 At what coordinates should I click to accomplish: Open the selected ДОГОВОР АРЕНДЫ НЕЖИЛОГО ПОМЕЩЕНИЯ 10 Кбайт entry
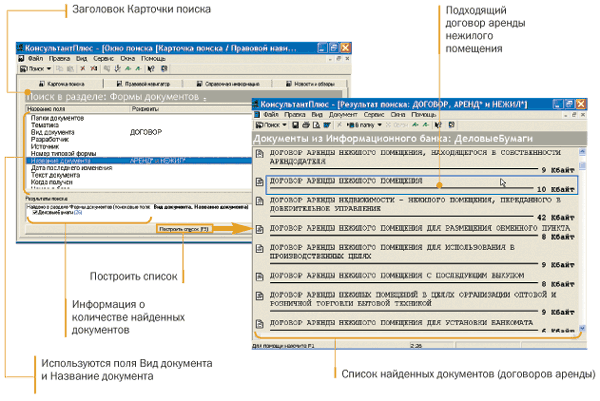click(422, 185)
